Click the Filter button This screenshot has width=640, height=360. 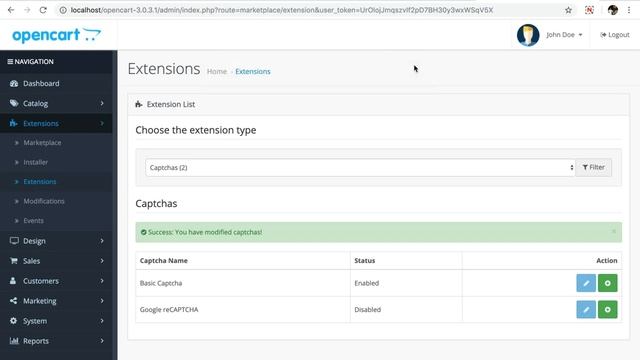593,167
